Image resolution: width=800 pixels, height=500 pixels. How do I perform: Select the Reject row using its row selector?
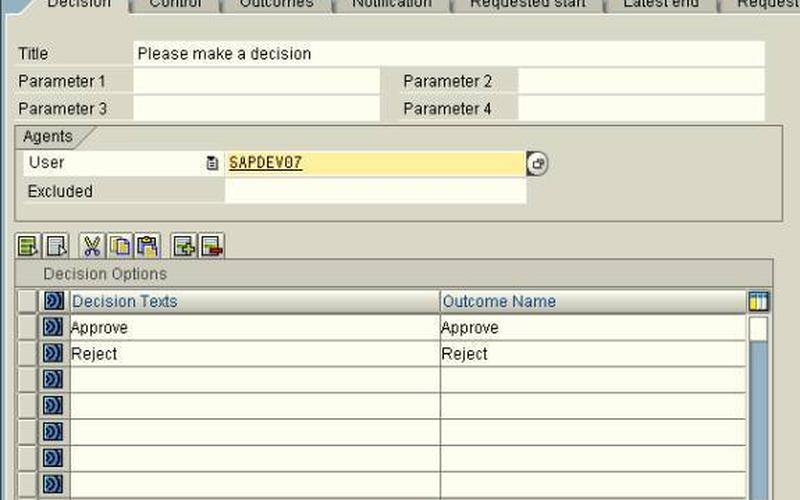click(x=27, y=354)
